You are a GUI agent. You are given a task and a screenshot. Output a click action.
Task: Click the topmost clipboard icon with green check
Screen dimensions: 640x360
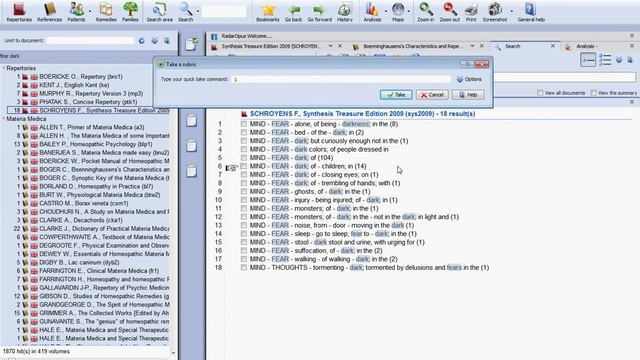(191, 44)
